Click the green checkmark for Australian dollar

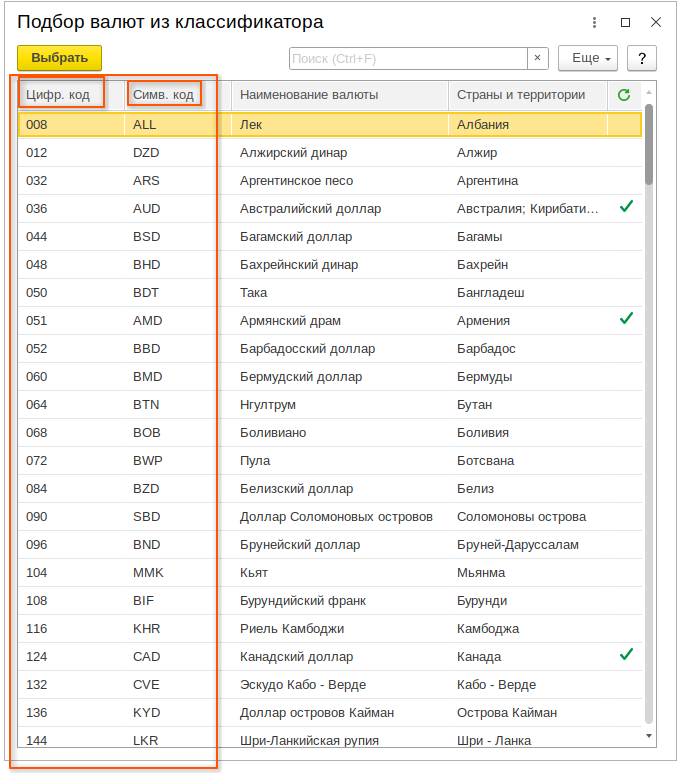coord(626,208)
